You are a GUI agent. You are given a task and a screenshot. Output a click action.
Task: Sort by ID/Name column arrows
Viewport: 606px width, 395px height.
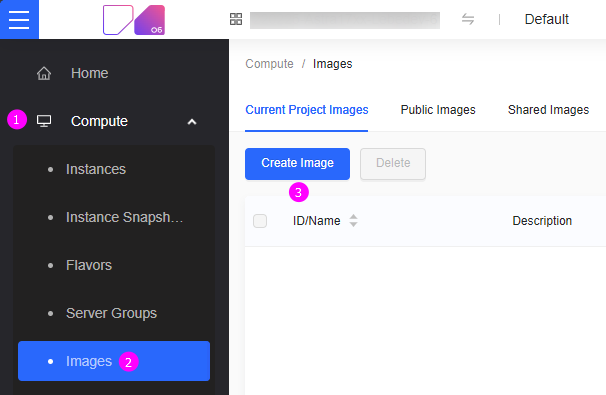353,221
